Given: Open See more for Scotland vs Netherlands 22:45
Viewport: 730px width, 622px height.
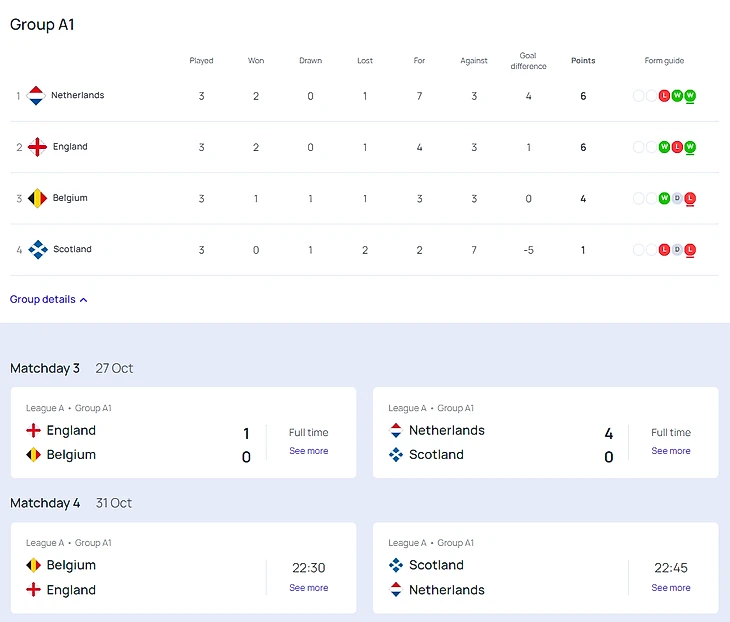Looking at the screenshot, I should 670,588.
